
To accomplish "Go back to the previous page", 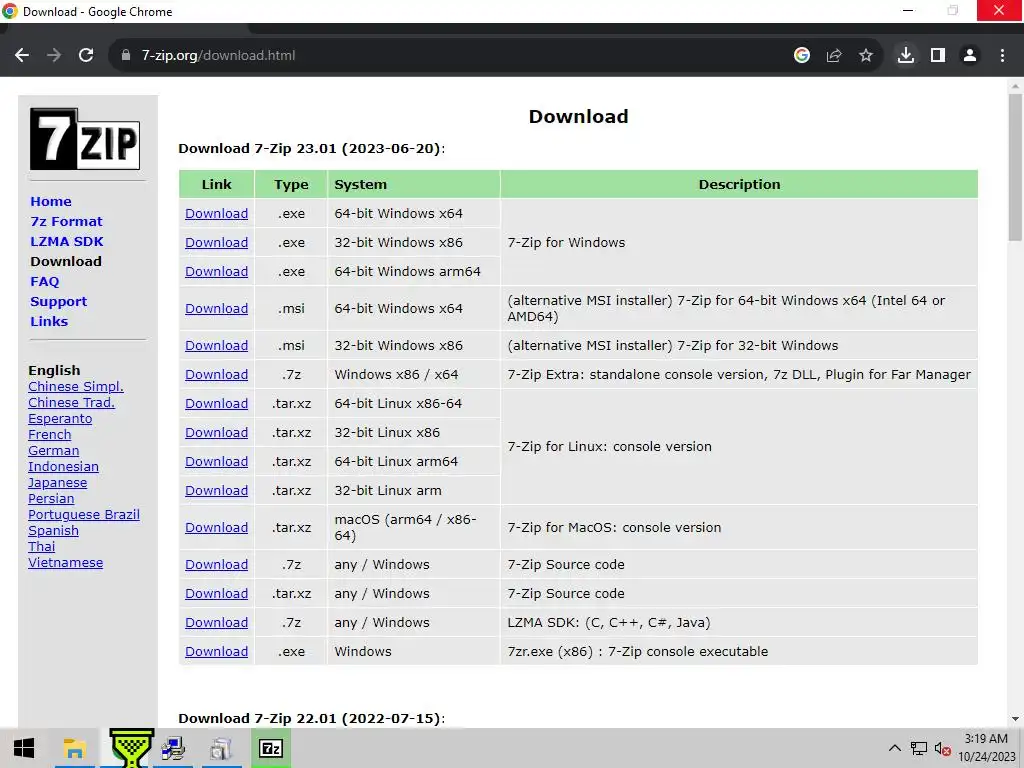I will pos(22,56).
